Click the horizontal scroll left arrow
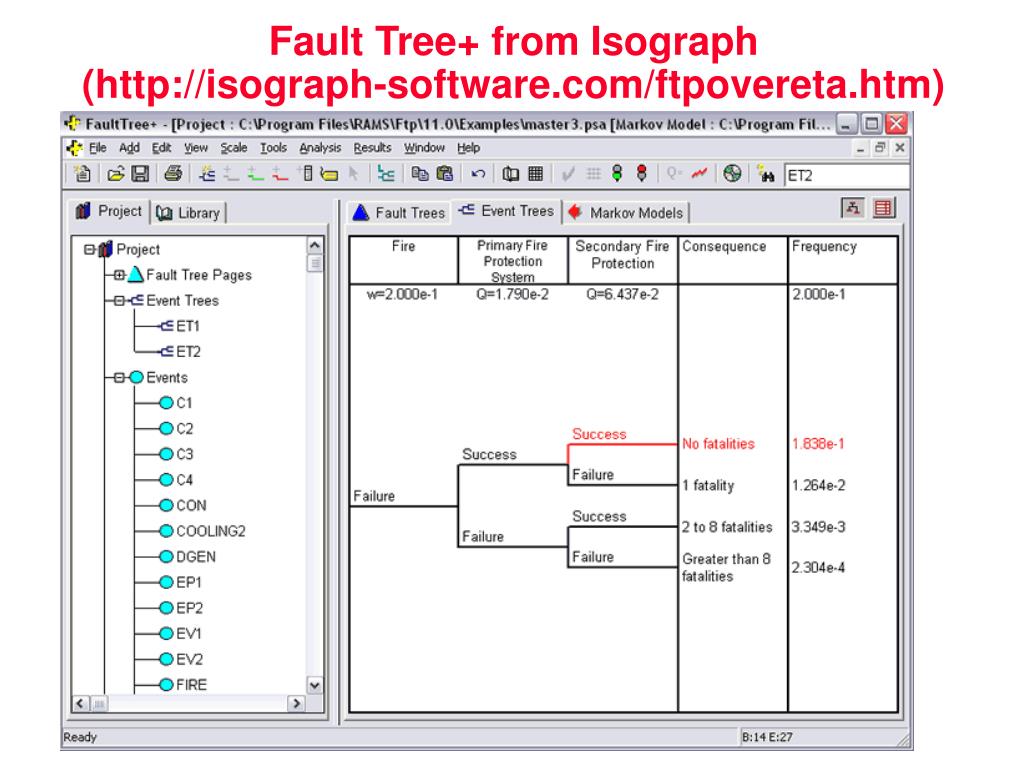The width and height of the screenshot is (1024, 768). click(80, 703)
